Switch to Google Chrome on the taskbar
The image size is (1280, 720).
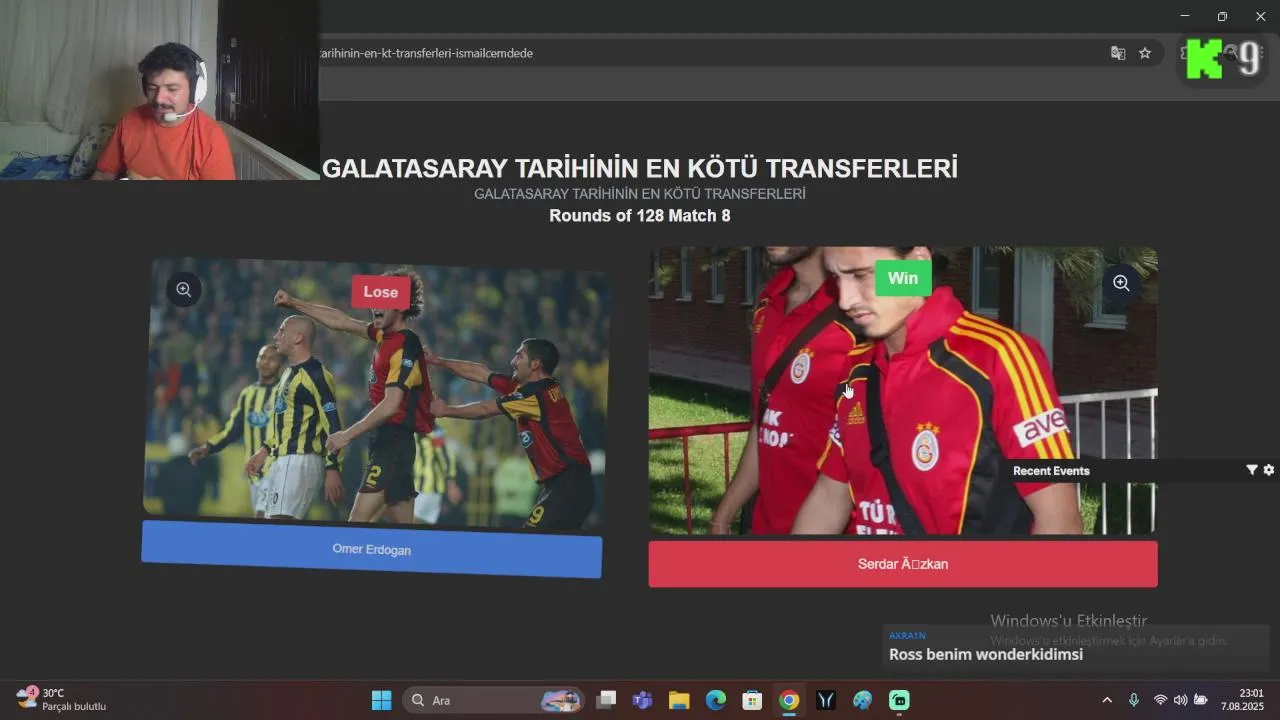[x=789, y=700]
